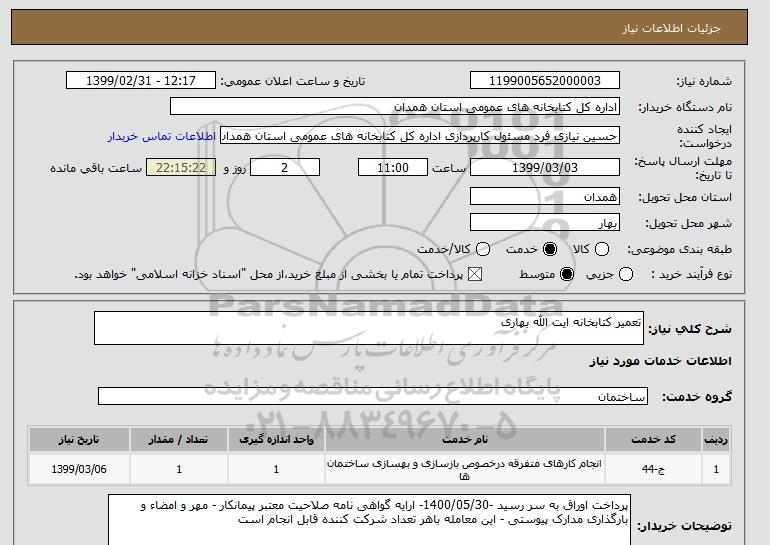Click the buyer organization name field
Screen dimensions: 770x545
click(x=395, y=107)
